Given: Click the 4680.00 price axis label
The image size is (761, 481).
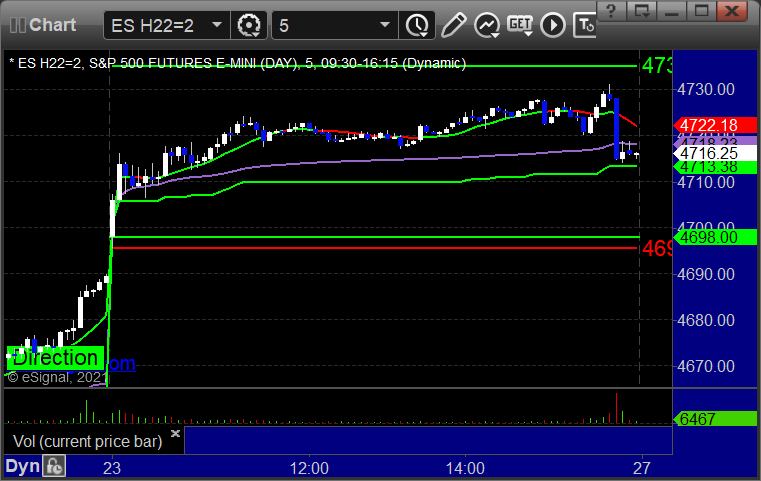Looking at the screenshot, I should 706,320.
